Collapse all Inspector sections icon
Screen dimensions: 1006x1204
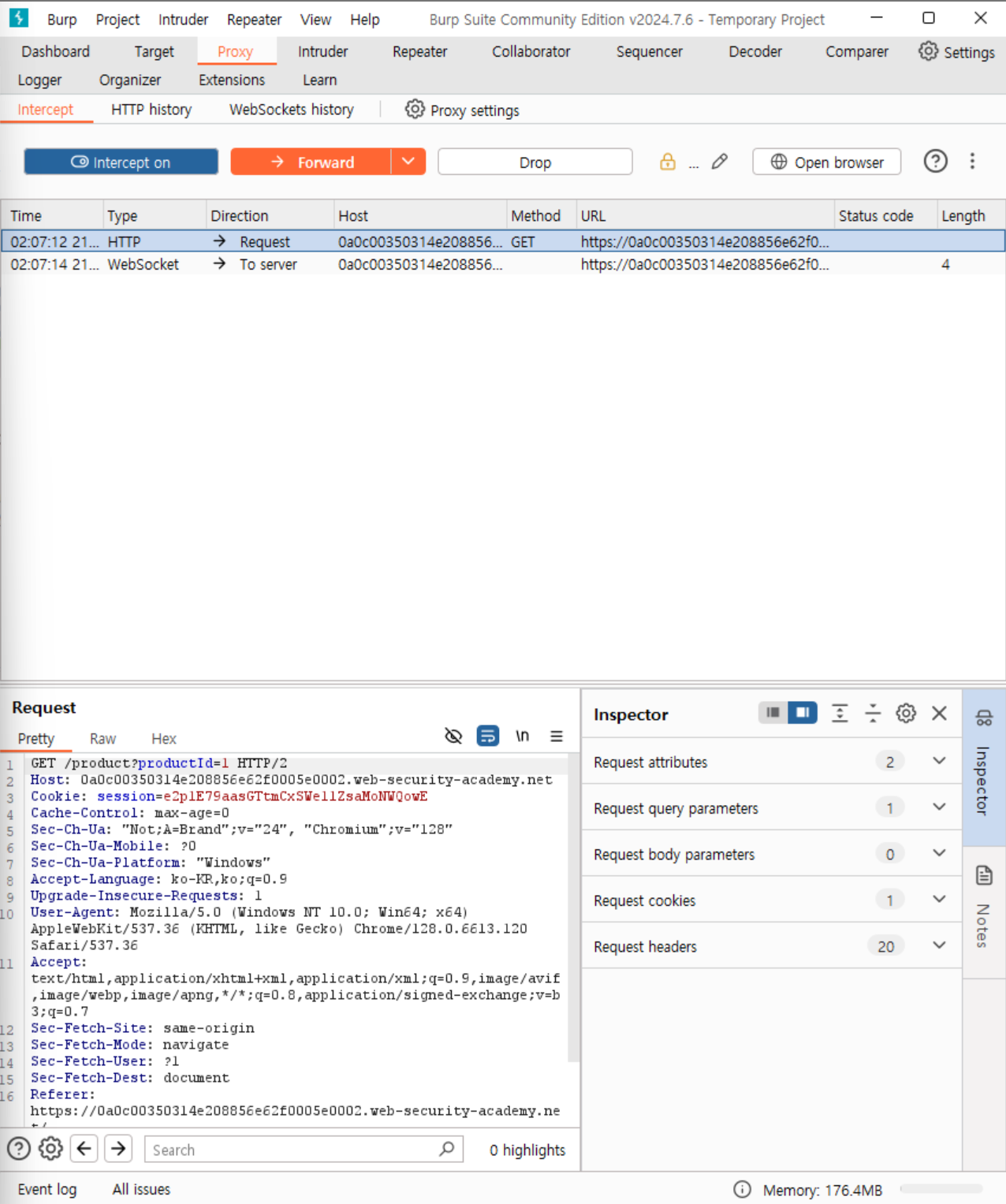point(873,714)
